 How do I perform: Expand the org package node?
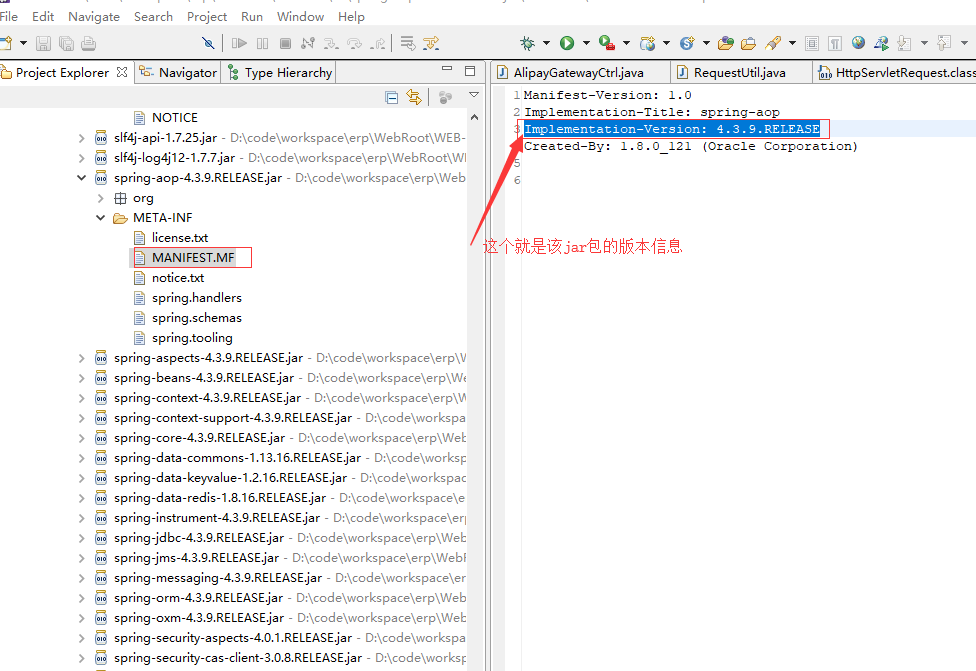click(x=99, y=197)
